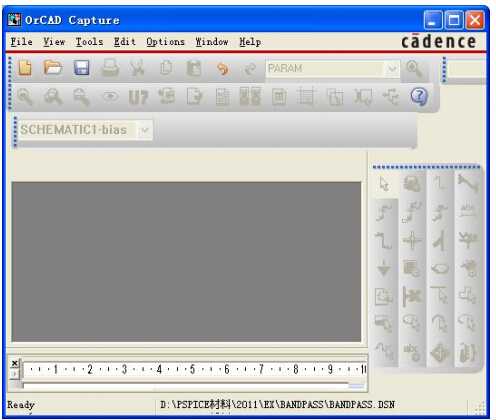Screen dimensions: 496x420
Task: Click the BANDPASS.DSN file path in status bar
Action: [277, 405]
